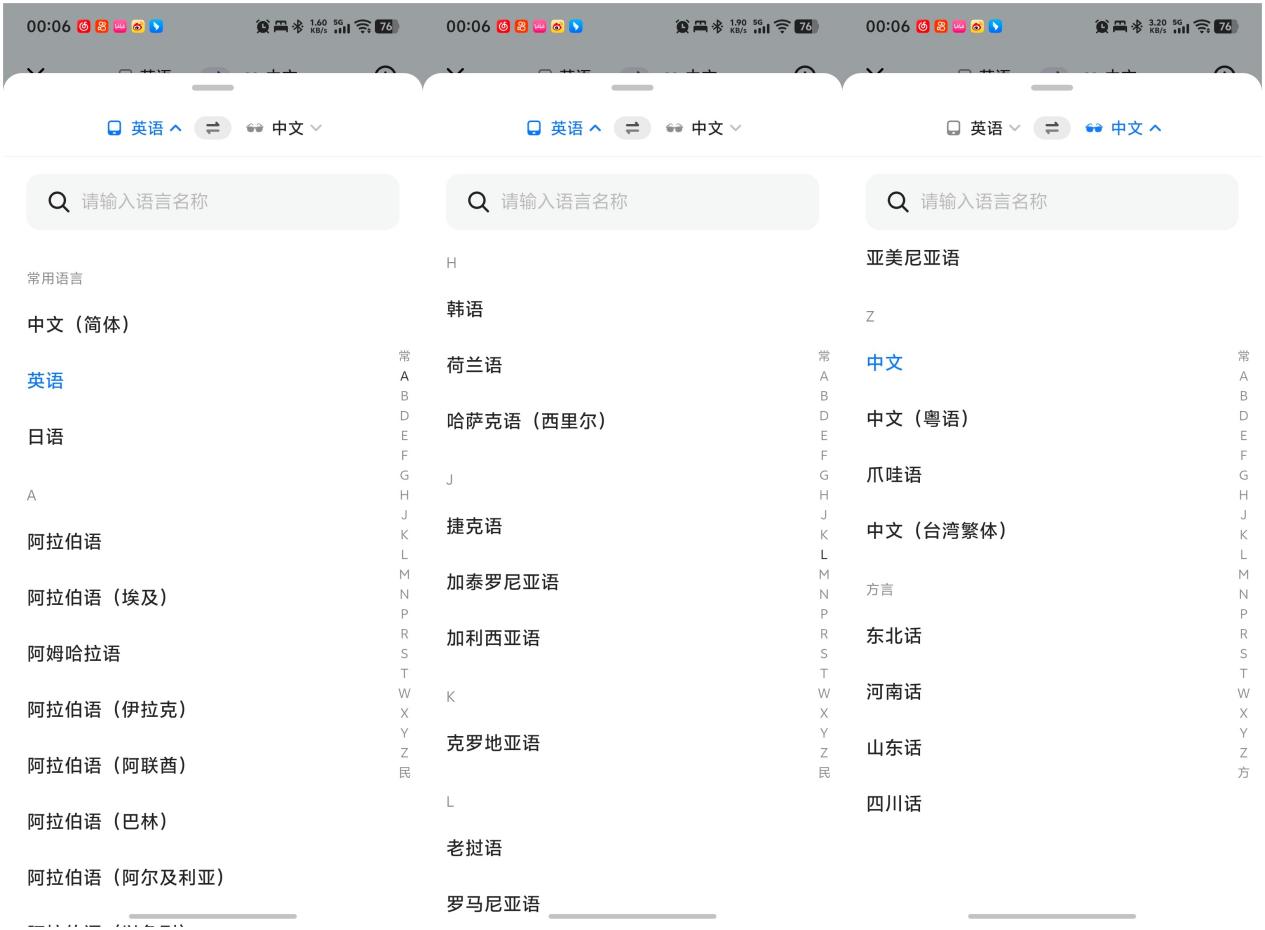This screenshot has width=1265, height=930.
Task: Tap the blue phone icon in the left panel header
Action: point(114,128)
